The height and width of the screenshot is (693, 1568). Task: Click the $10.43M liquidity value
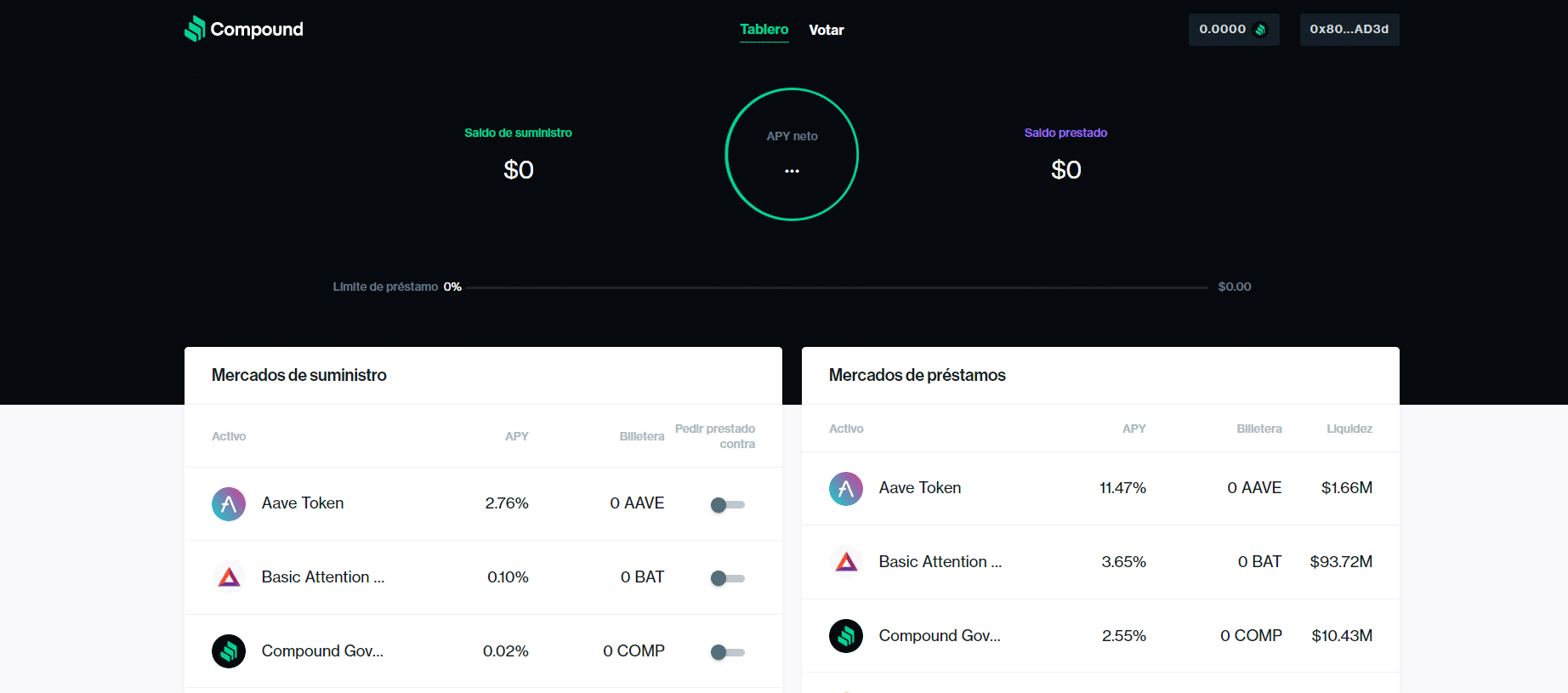(1342, 636)
